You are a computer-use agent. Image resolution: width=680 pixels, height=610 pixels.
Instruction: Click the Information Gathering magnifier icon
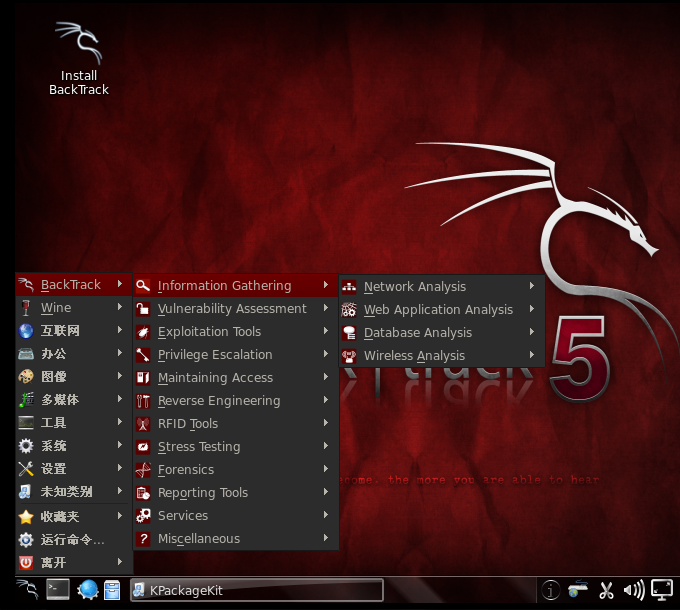coord(143,286)
